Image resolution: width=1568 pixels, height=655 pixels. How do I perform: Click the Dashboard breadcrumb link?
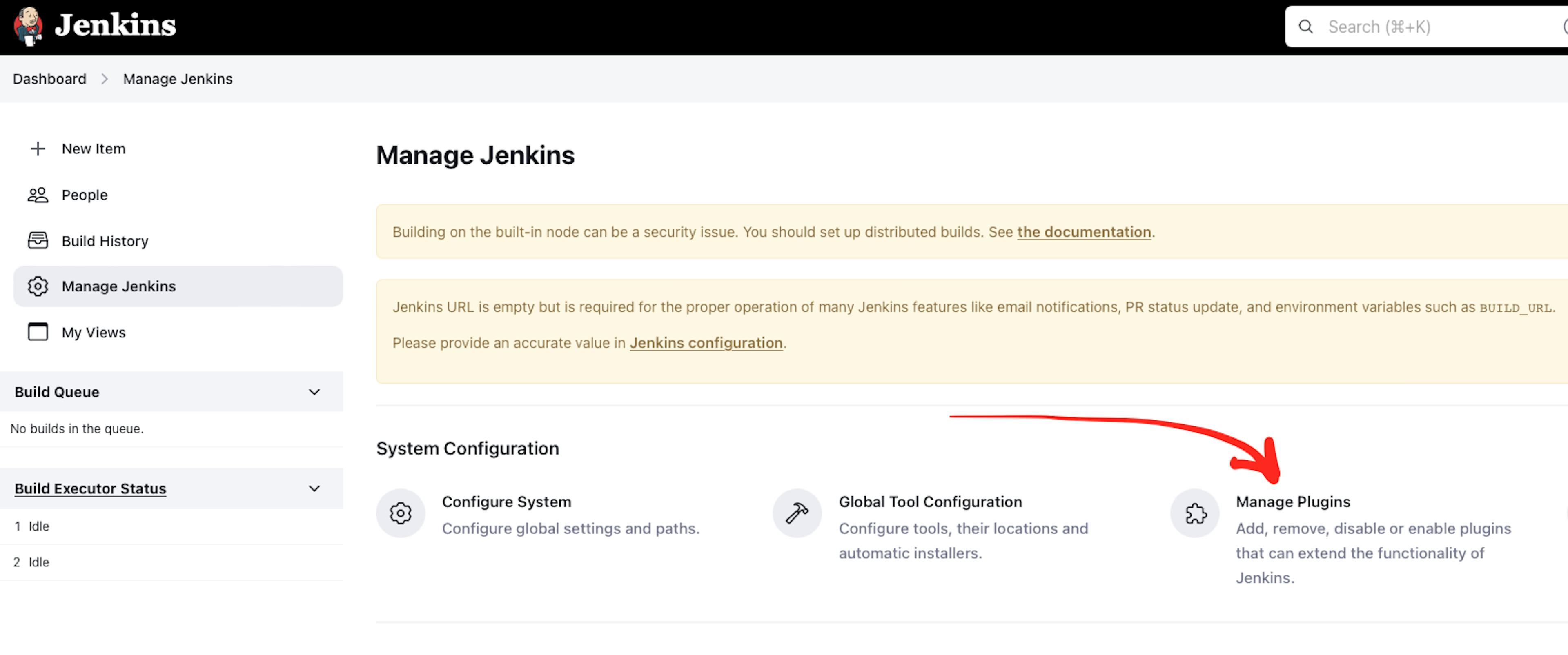(49, 78)
